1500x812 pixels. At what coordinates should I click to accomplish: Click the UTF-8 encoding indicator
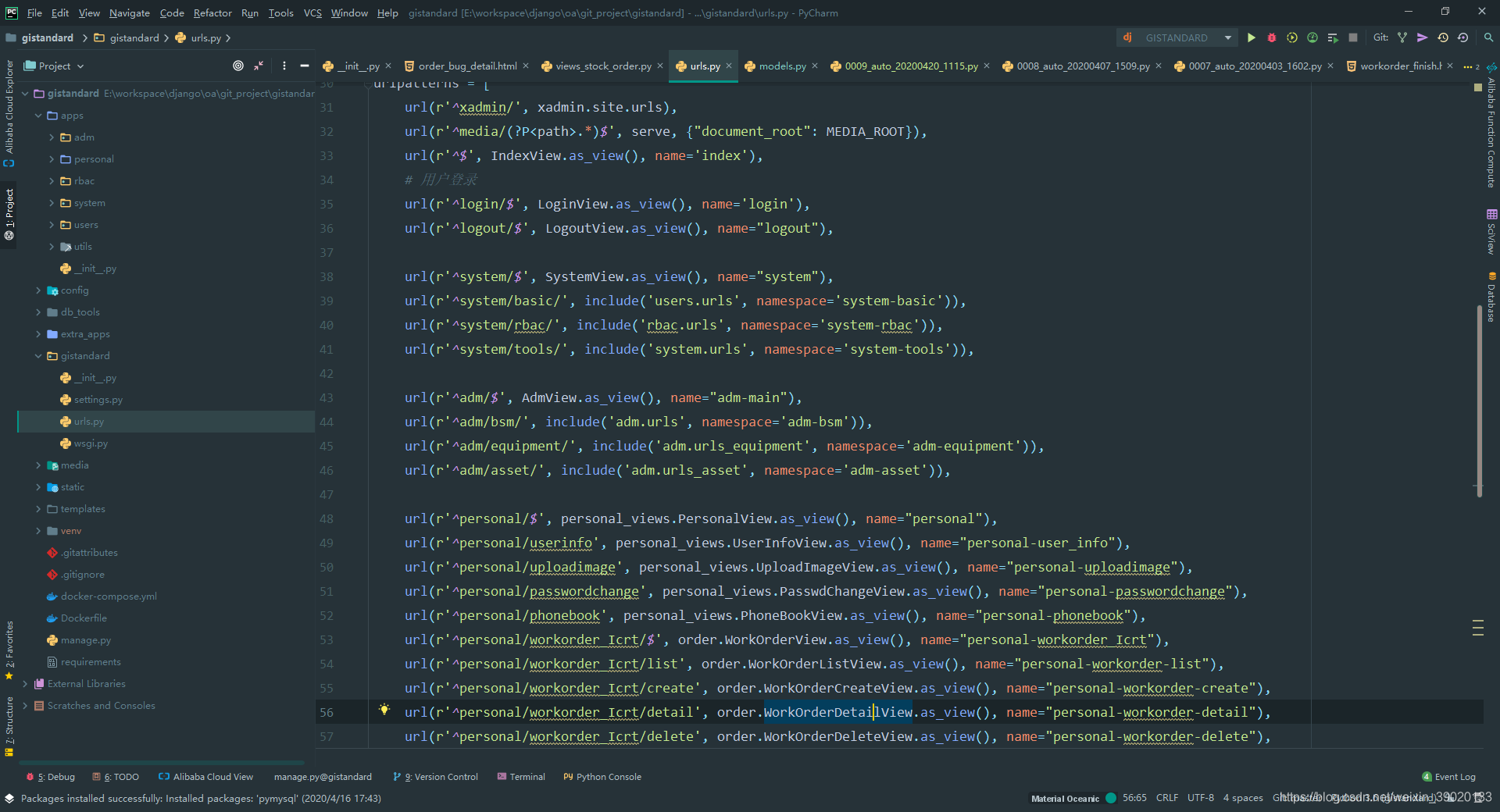click(x=1201, y=798)
